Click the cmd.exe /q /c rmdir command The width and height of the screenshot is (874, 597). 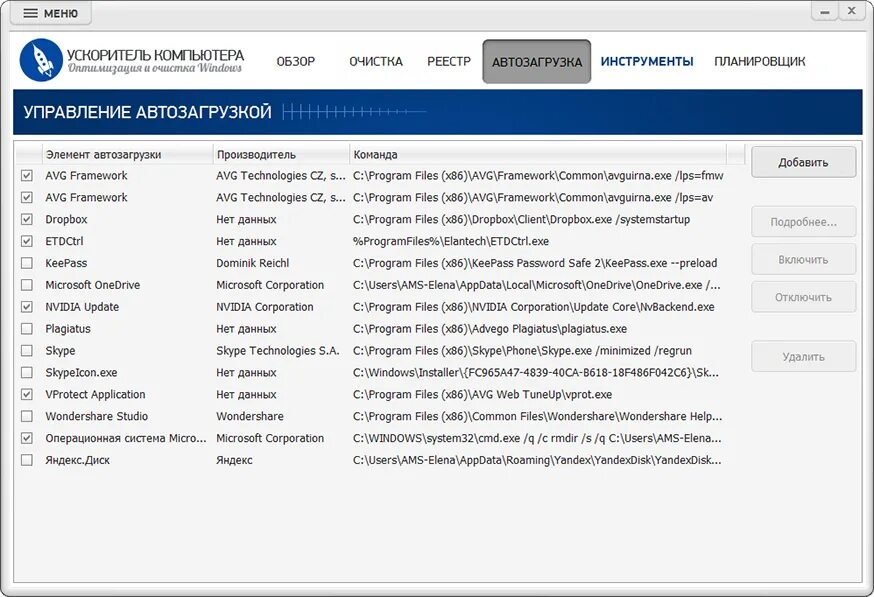(537, 438)
